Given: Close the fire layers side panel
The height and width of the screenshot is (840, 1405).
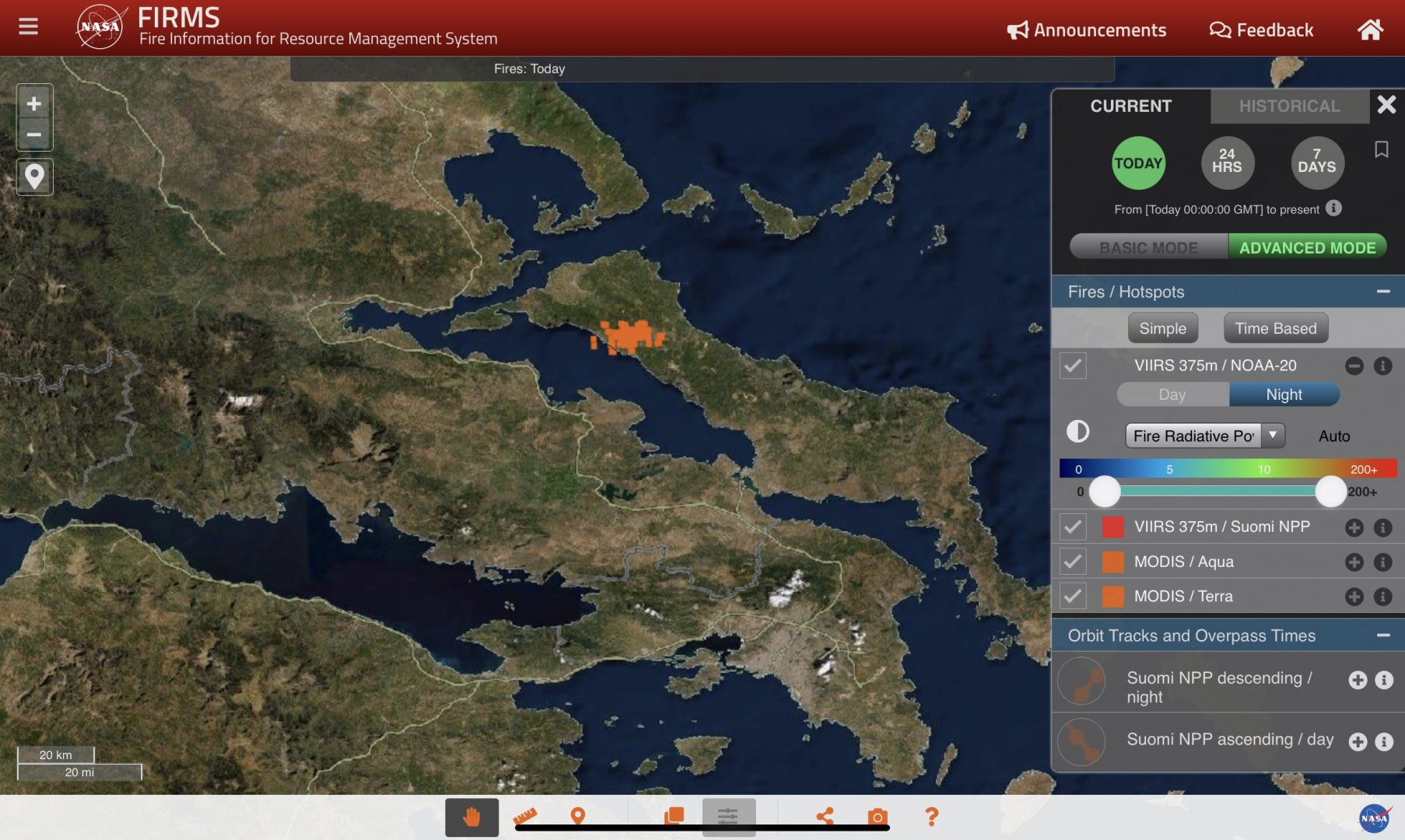Looking at the screenshot, I should coord(1386,104).
